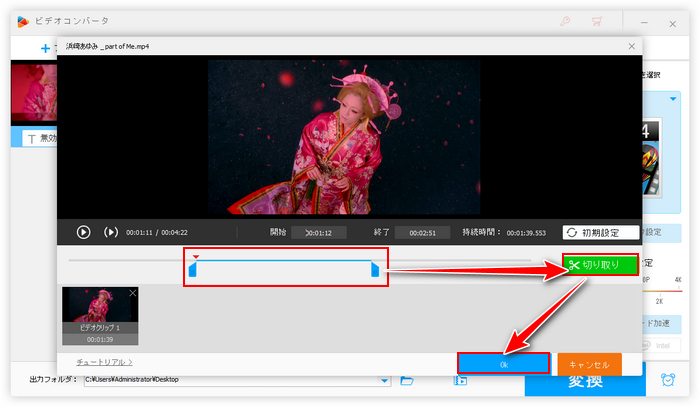The height and width of the screenshot is (407, 700).
Task: Click the right blue trim handle
Action: (375, 270)
